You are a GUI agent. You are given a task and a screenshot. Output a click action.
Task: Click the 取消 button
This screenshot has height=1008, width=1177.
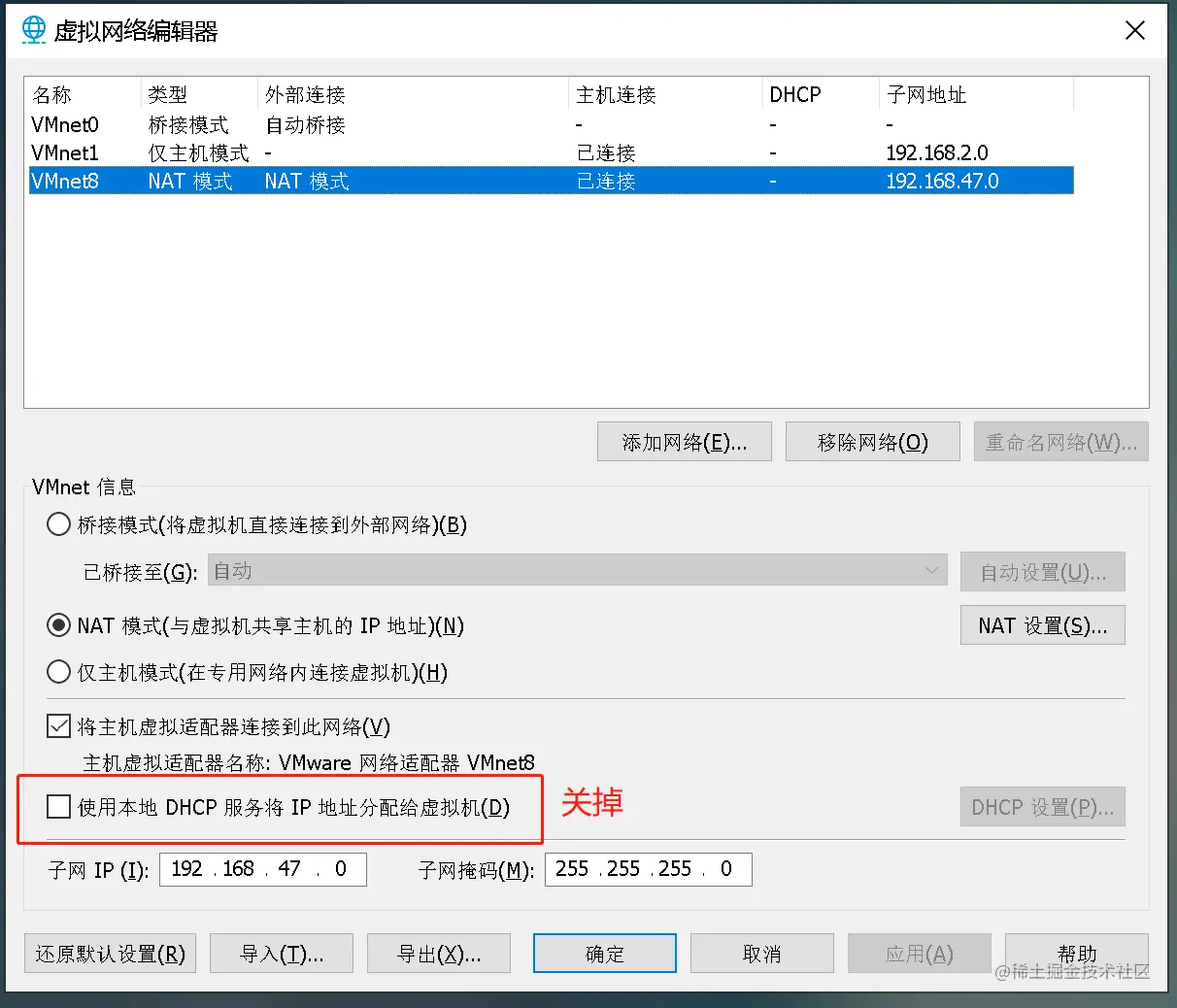pyautogui.click(x=762, y=954)
